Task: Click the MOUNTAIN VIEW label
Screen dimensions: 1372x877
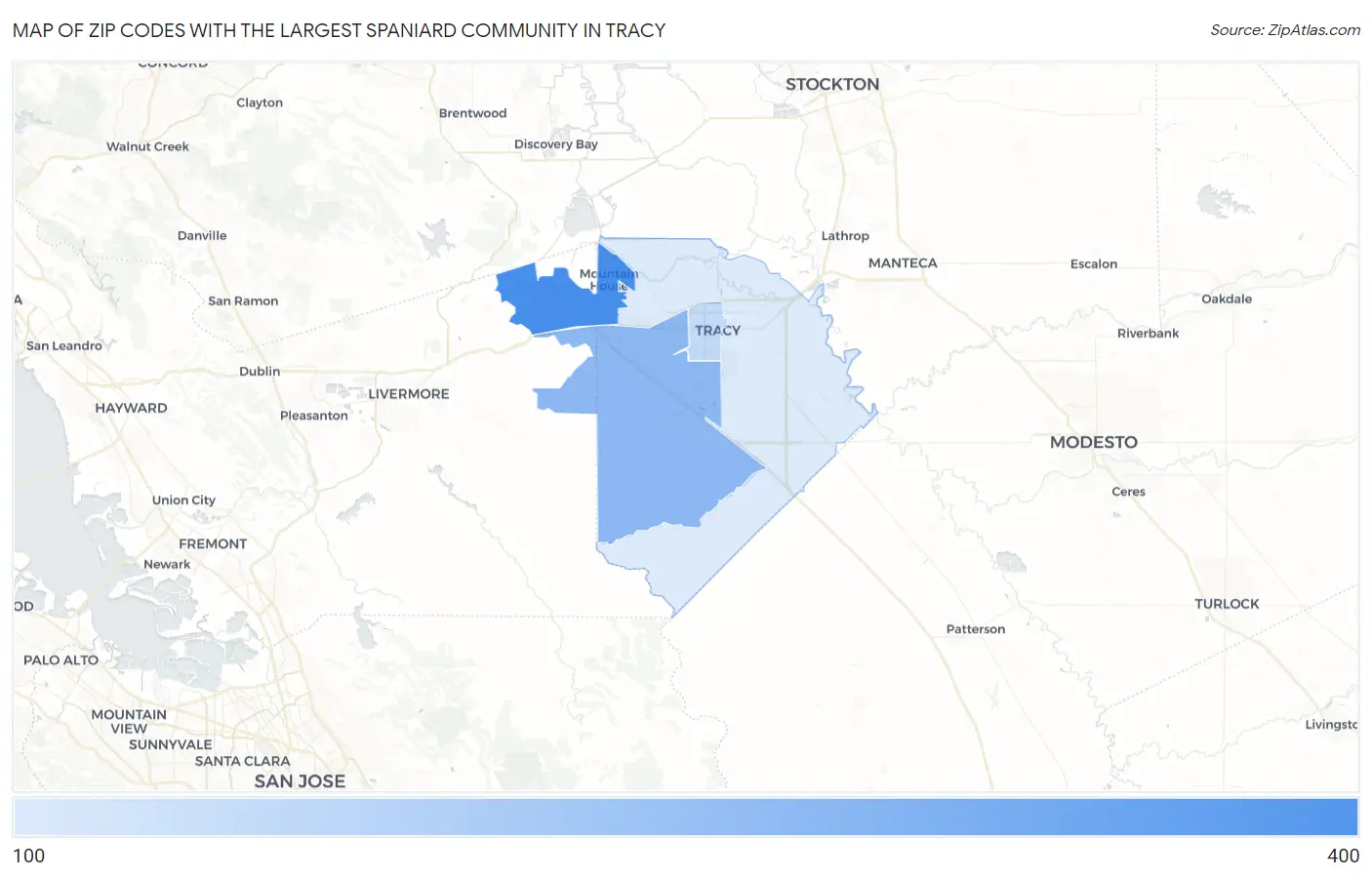Action: click(129, 722)
